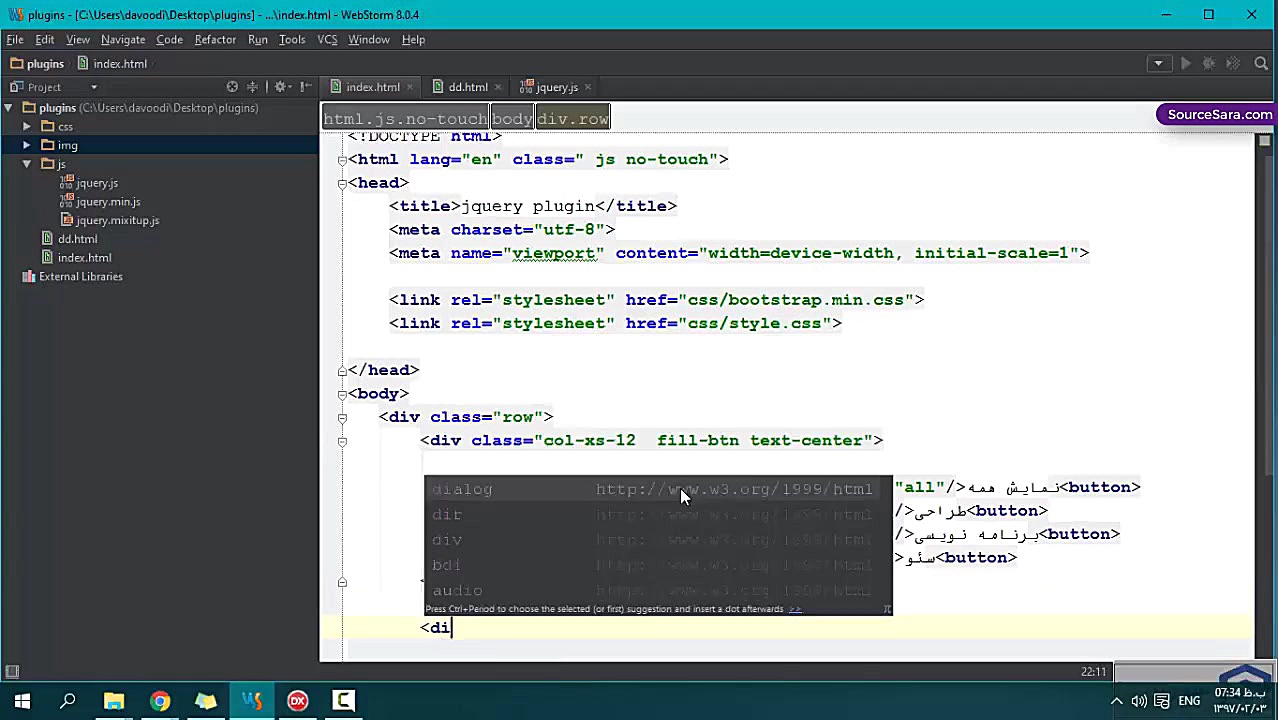Fold the div class row block
Image resolution: width=1278 pixels, height=720 pixels.
click(x=342, y=417)
